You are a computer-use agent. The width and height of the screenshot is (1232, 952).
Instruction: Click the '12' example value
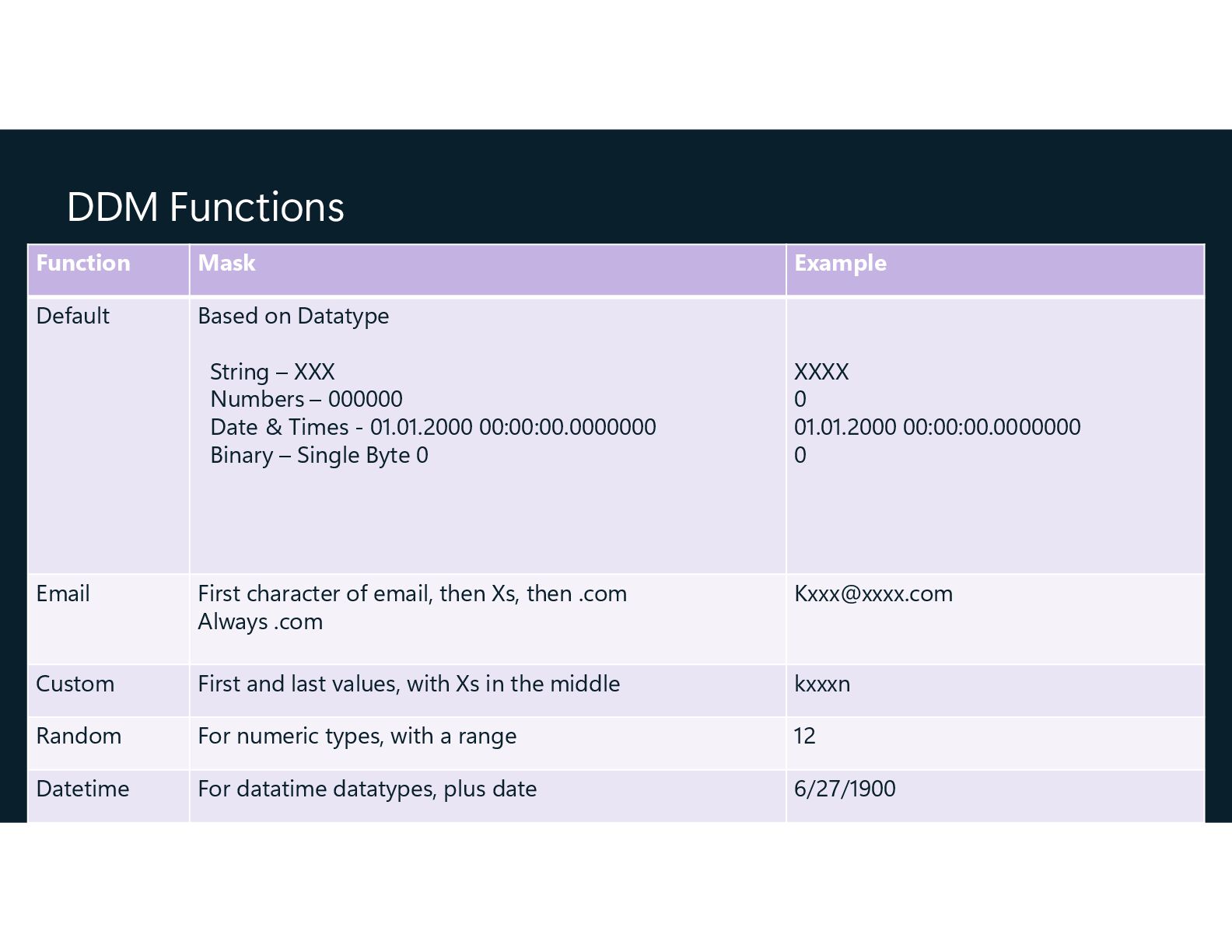point(805,736)
